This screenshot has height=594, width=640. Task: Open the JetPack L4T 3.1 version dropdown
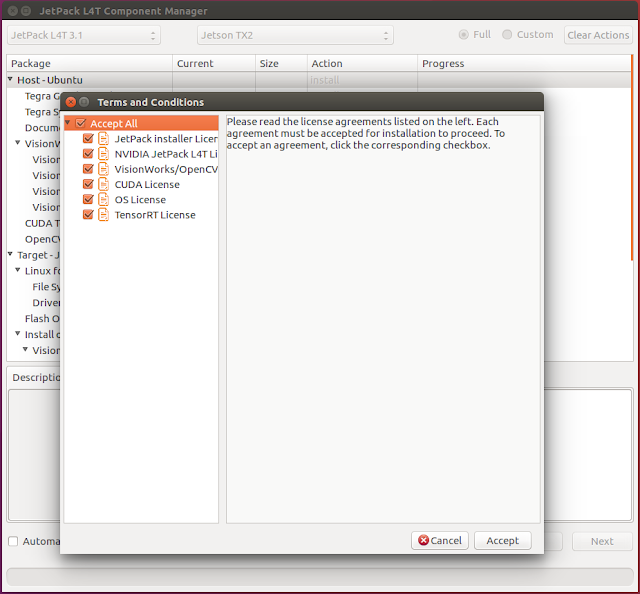click(x=84, y=35)
